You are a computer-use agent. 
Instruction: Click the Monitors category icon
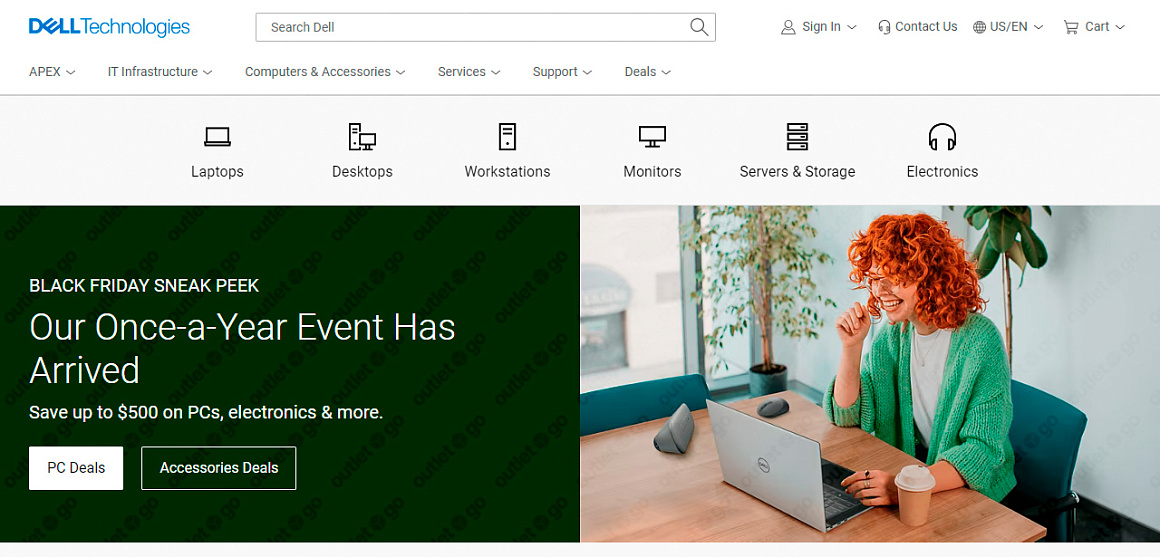pos(652,137)
